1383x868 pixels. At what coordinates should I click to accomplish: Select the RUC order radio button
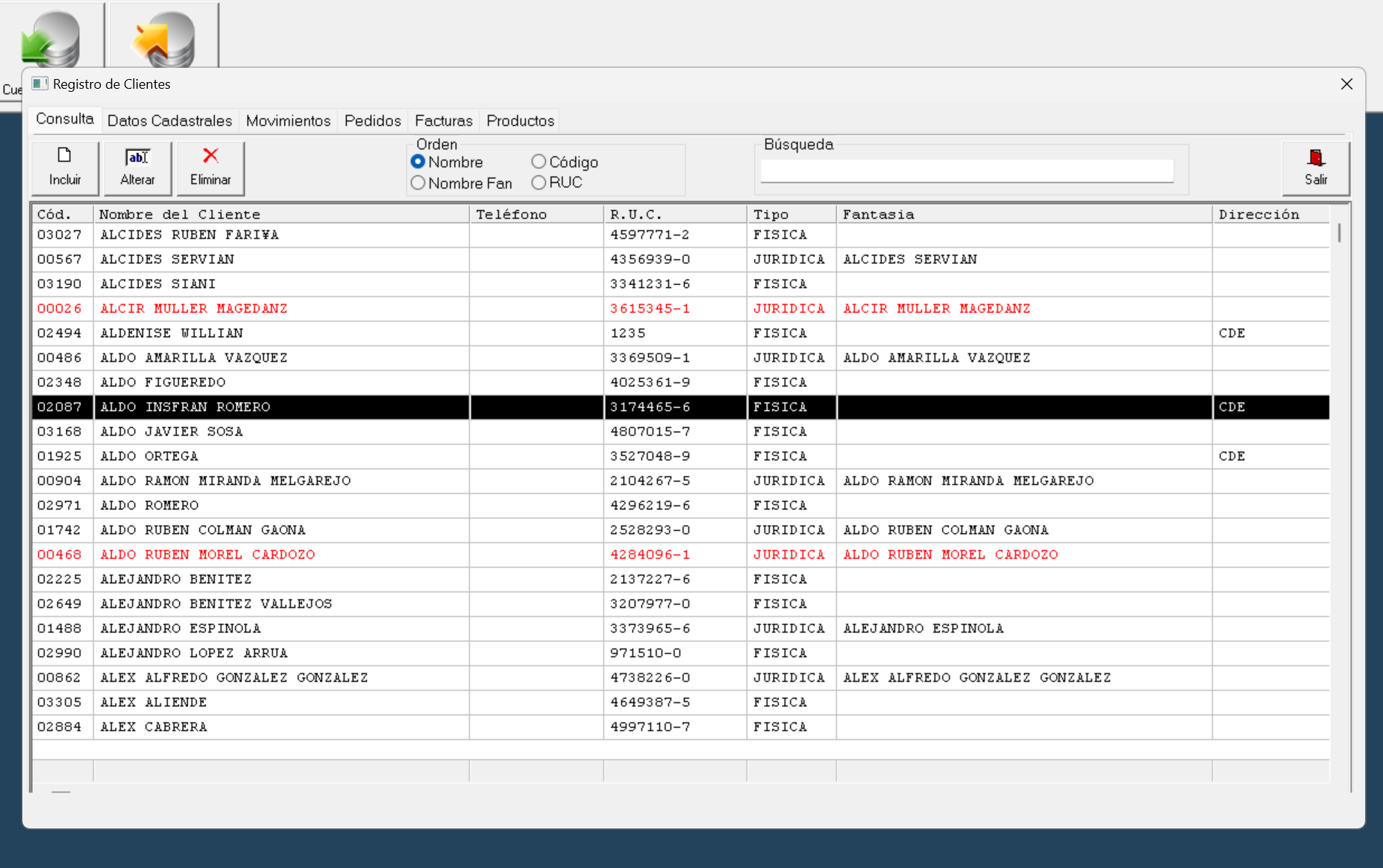(539, 183)
